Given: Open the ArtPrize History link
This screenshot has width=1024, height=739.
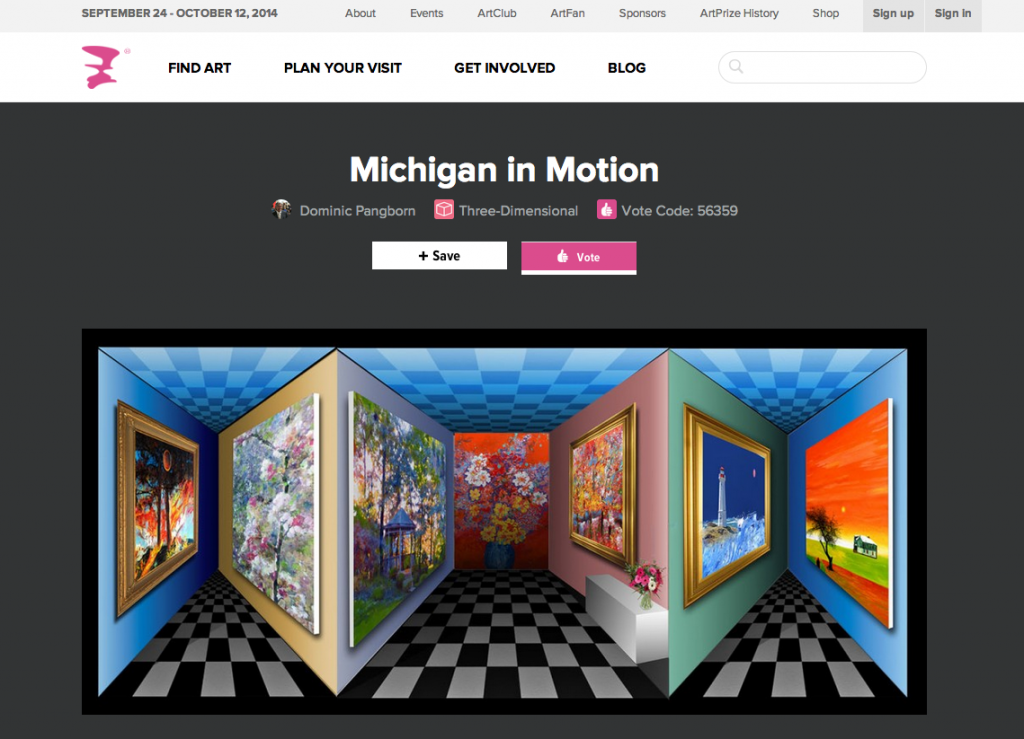Looking at the screenshot, I should click(x=739, y=13).
